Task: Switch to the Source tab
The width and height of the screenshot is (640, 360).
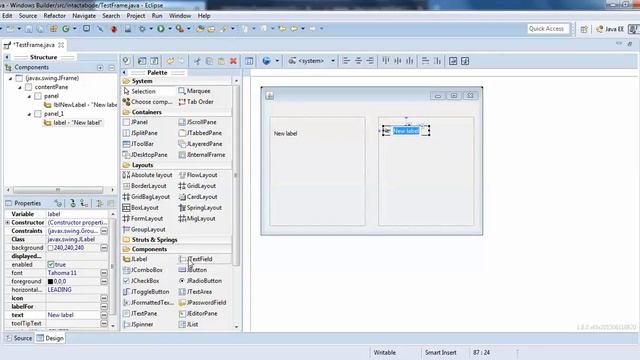Action: (18, 338)
